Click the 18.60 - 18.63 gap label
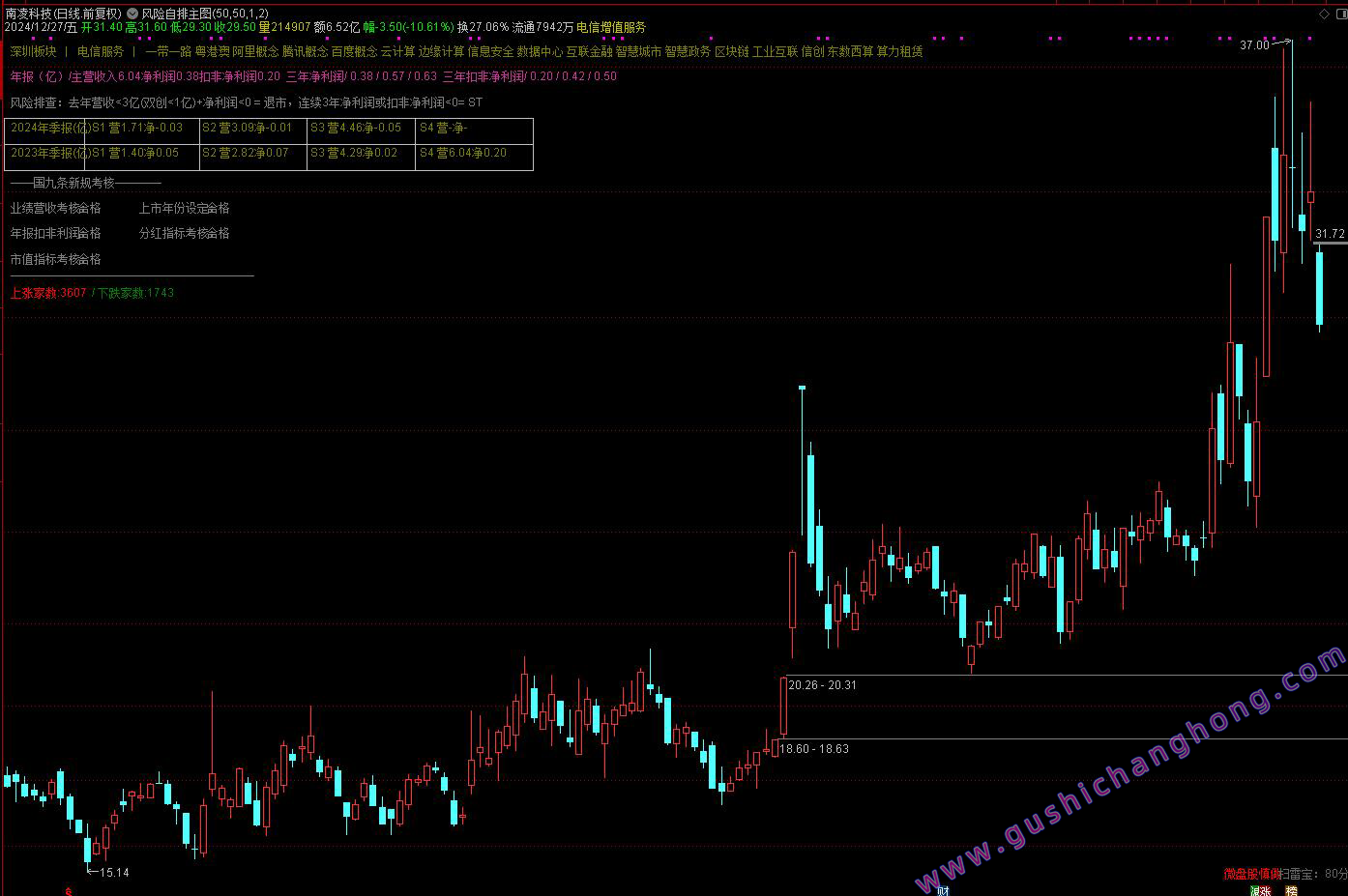The image size is (1348, 896). (x=815, y=749)
